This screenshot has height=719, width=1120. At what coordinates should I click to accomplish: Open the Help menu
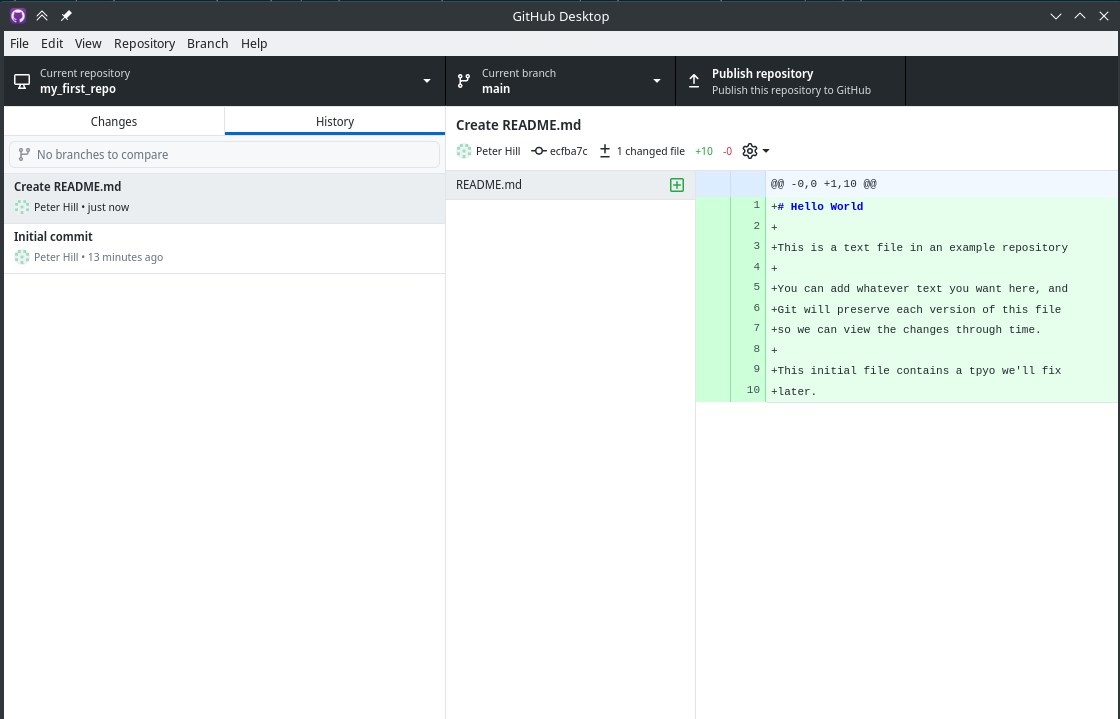[x=254, y=44]
